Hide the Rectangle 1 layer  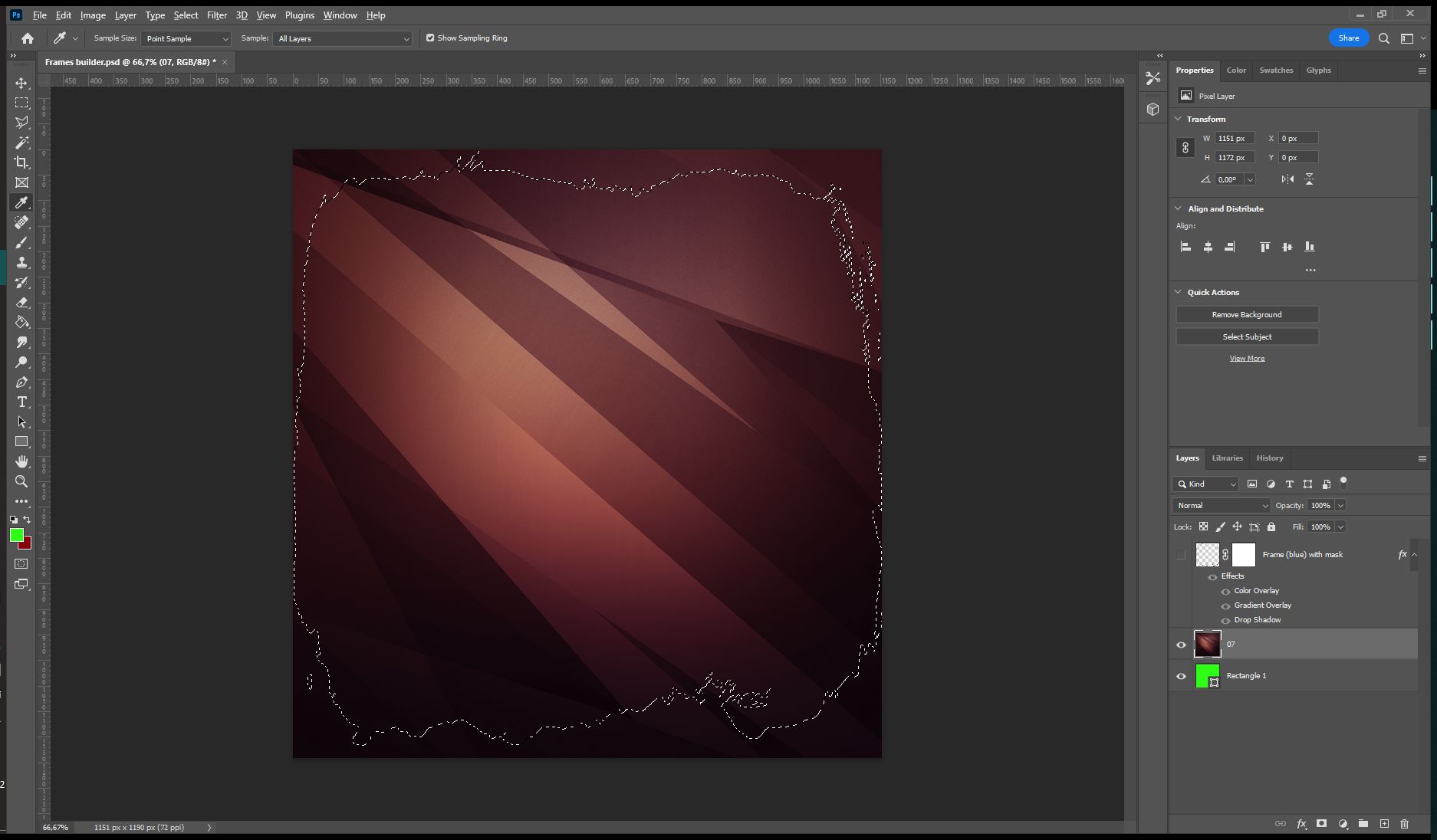[1181, 676]
